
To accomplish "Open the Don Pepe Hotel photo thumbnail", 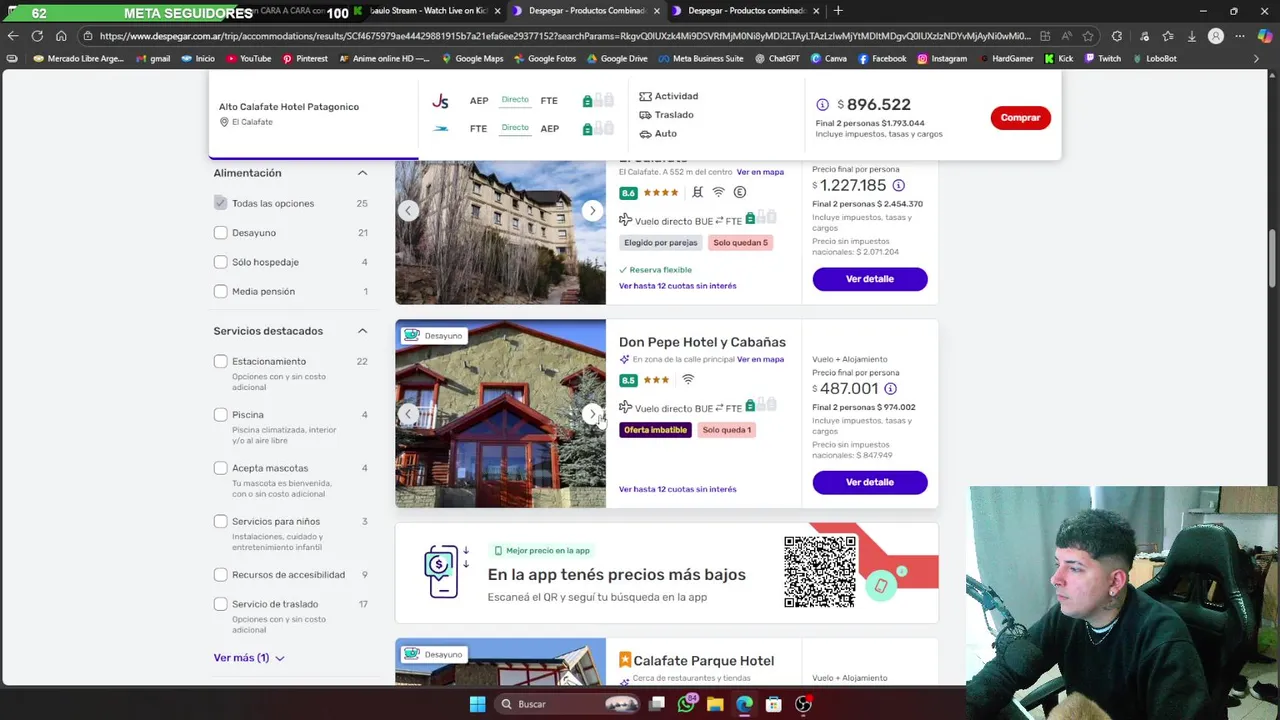I will (500, 414).
